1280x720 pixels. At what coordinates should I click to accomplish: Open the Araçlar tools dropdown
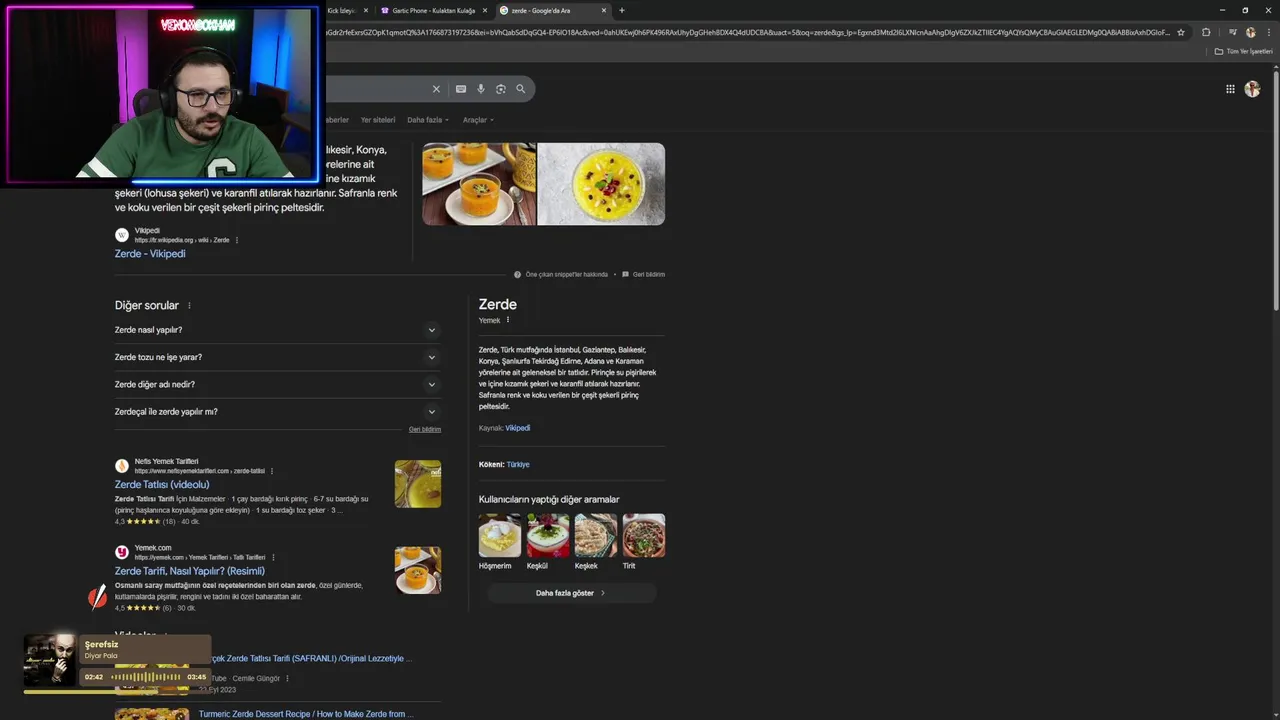point(478,120)
